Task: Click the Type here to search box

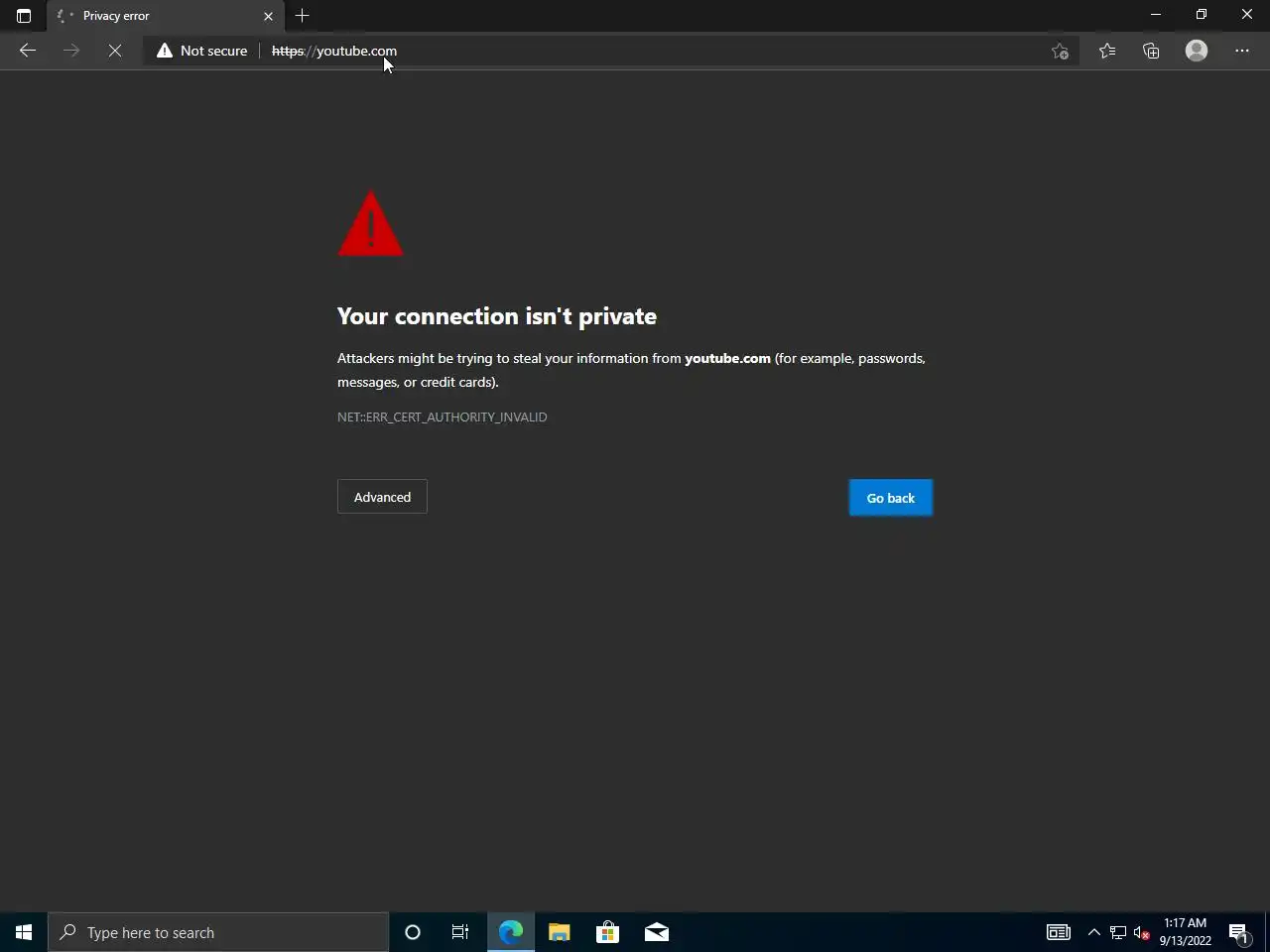Action: (x=218, y=932)
